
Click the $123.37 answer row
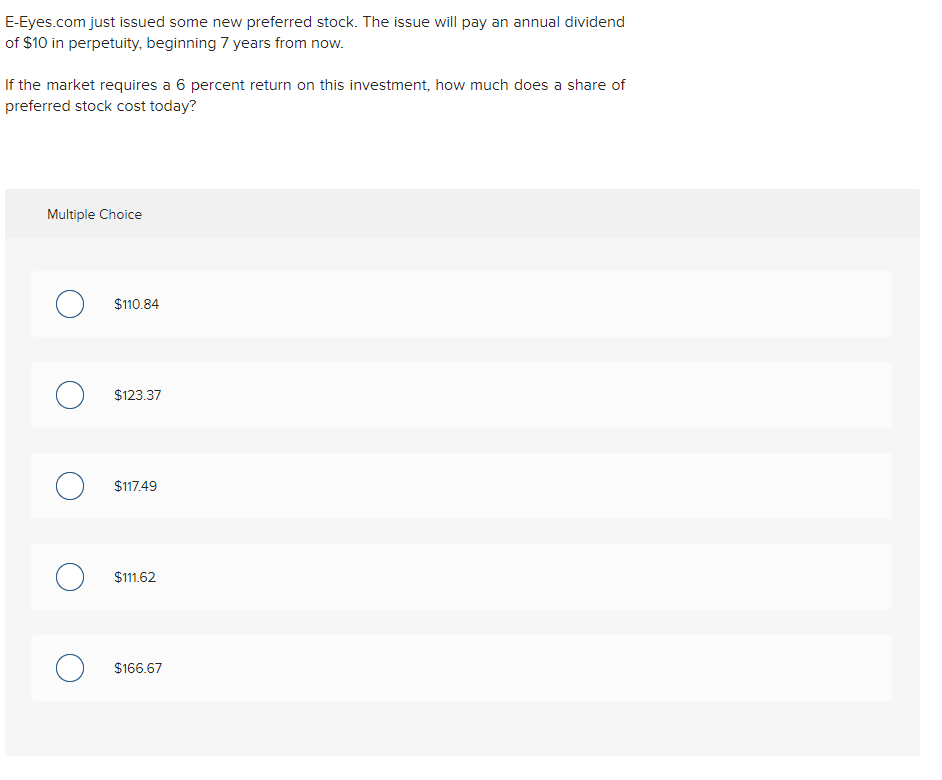462,395
